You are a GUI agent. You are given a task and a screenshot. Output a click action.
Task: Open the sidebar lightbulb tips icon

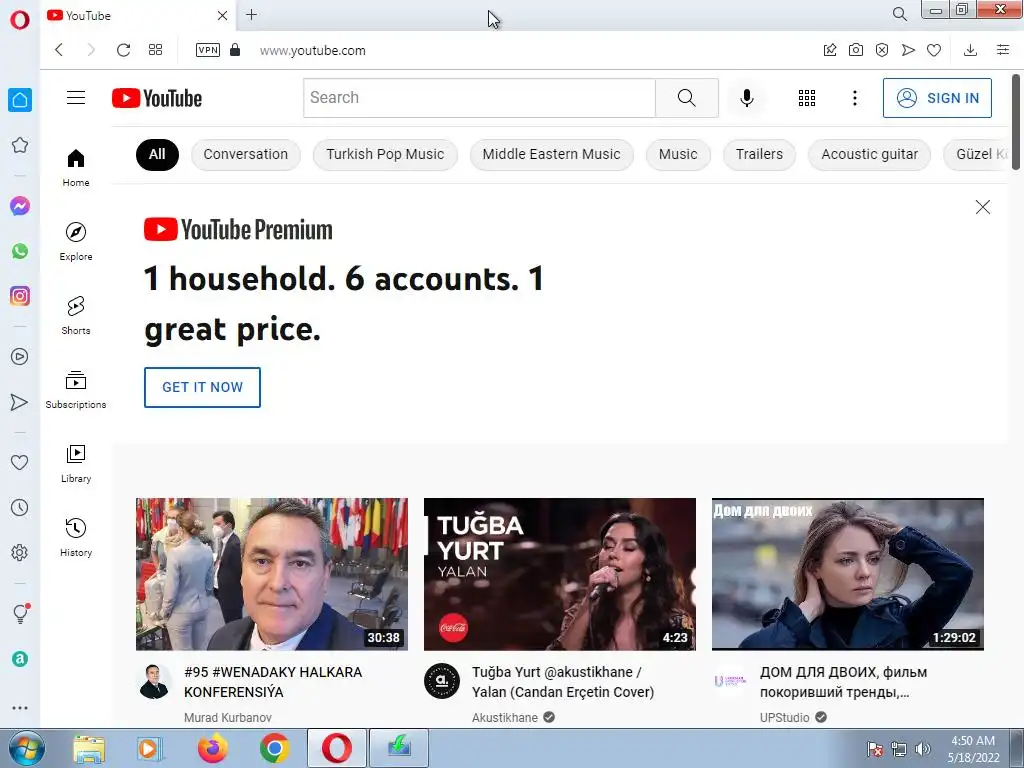point(21,613)
